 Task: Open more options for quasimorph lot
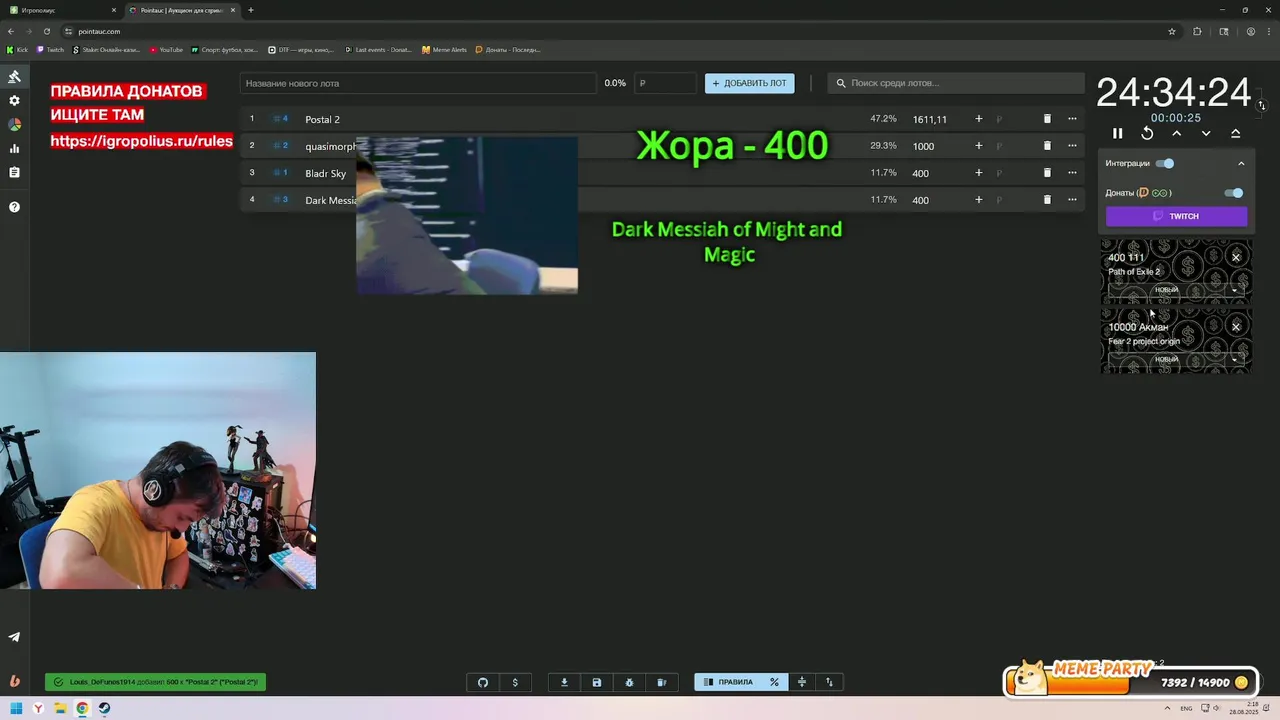point(1072,146)
